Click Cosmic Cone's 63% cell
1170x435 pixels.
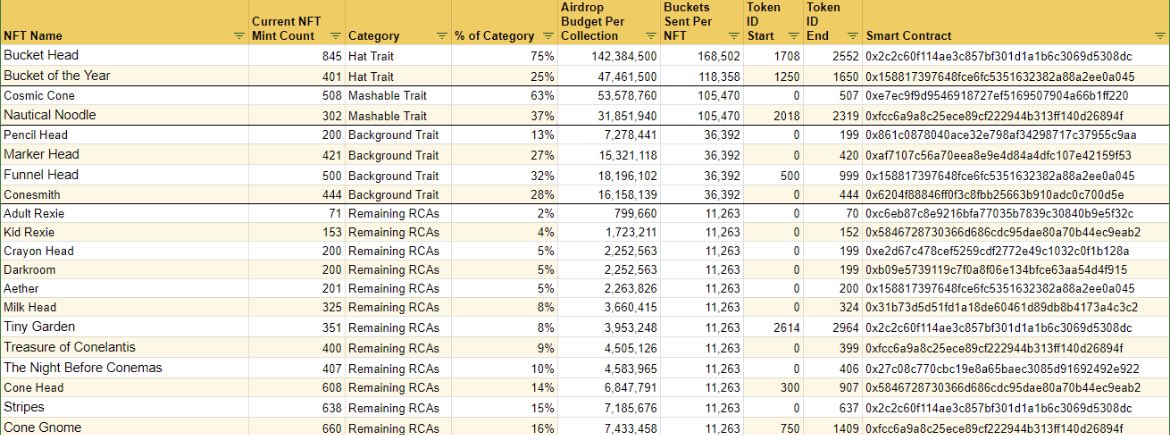[504, 96]
